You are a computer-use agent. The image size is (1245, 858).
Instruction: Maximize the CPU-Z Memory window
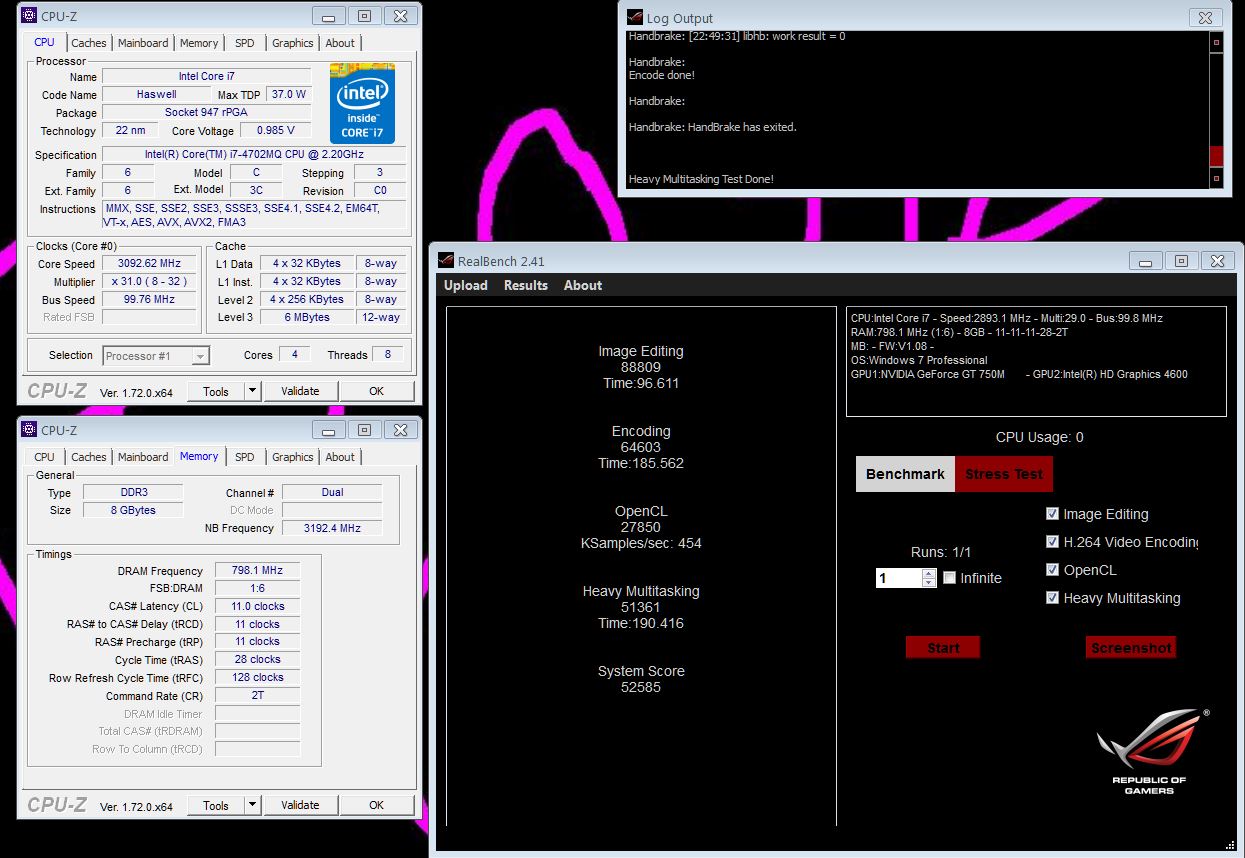point(364,430)
